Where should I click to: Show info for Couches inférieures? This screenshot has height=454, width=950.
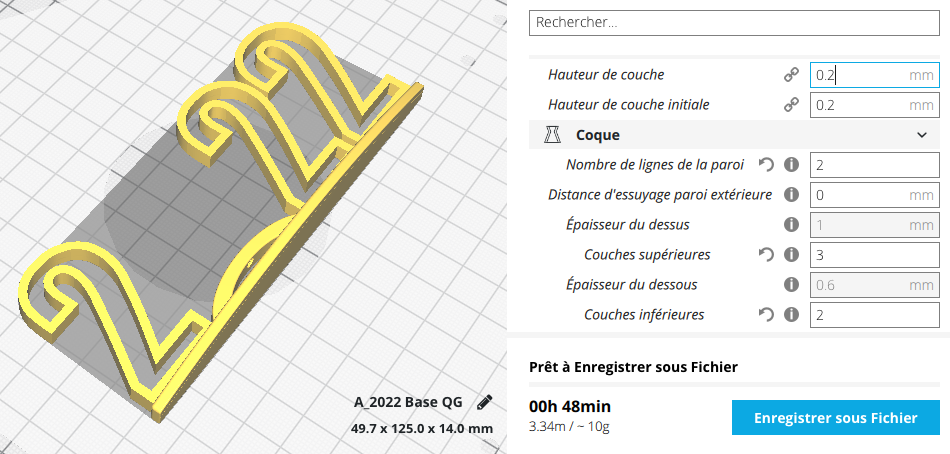(x=791, y=315)
